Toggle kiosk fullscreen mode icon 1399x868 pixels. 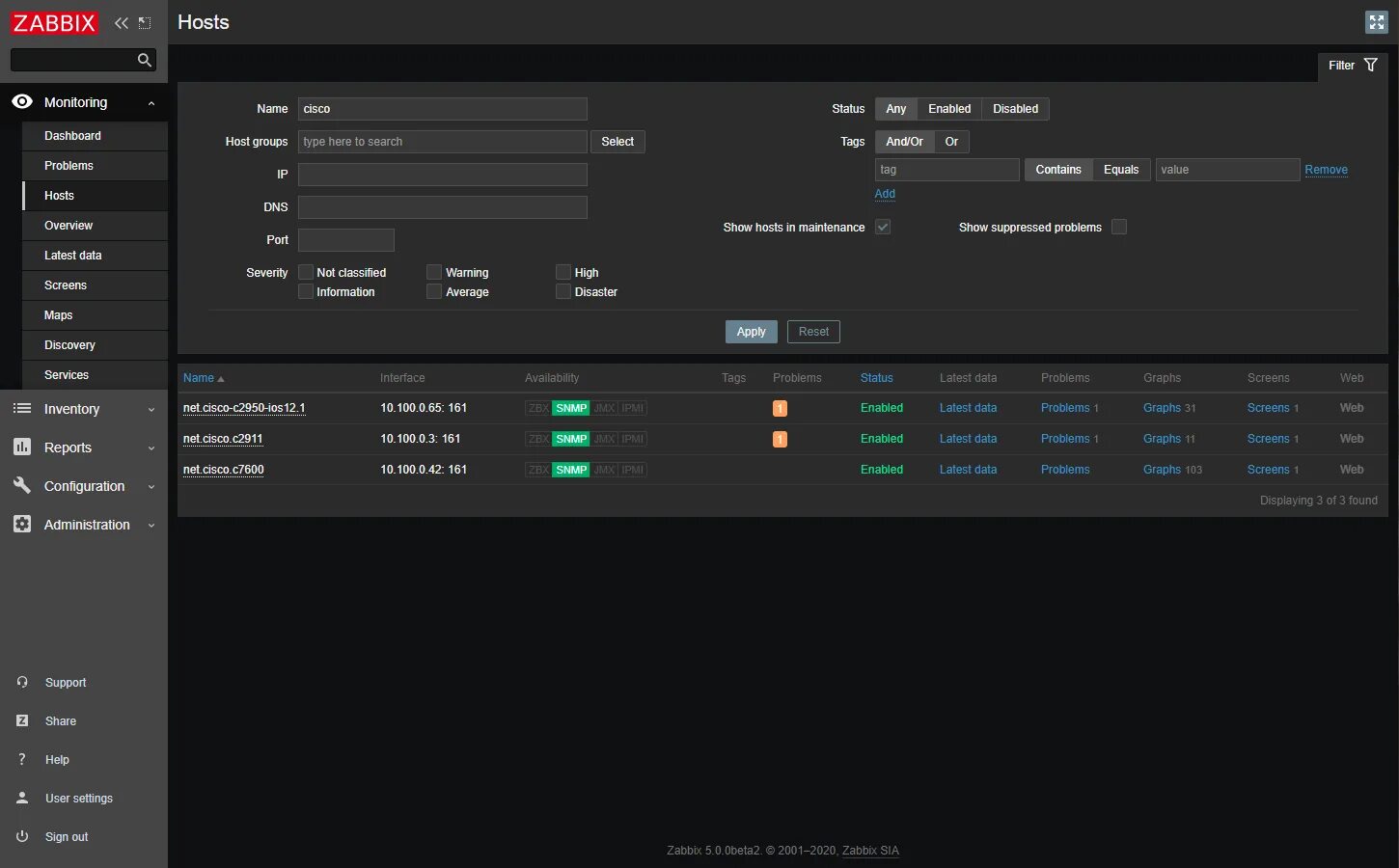pos(1377,22)
